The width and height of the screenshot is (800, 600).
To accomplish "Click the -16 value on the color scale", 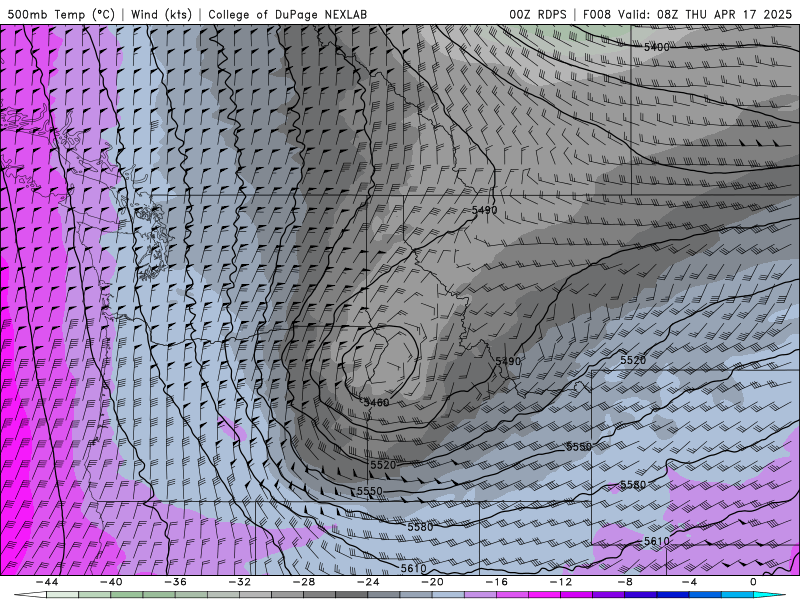I will (x=496, y=582).
